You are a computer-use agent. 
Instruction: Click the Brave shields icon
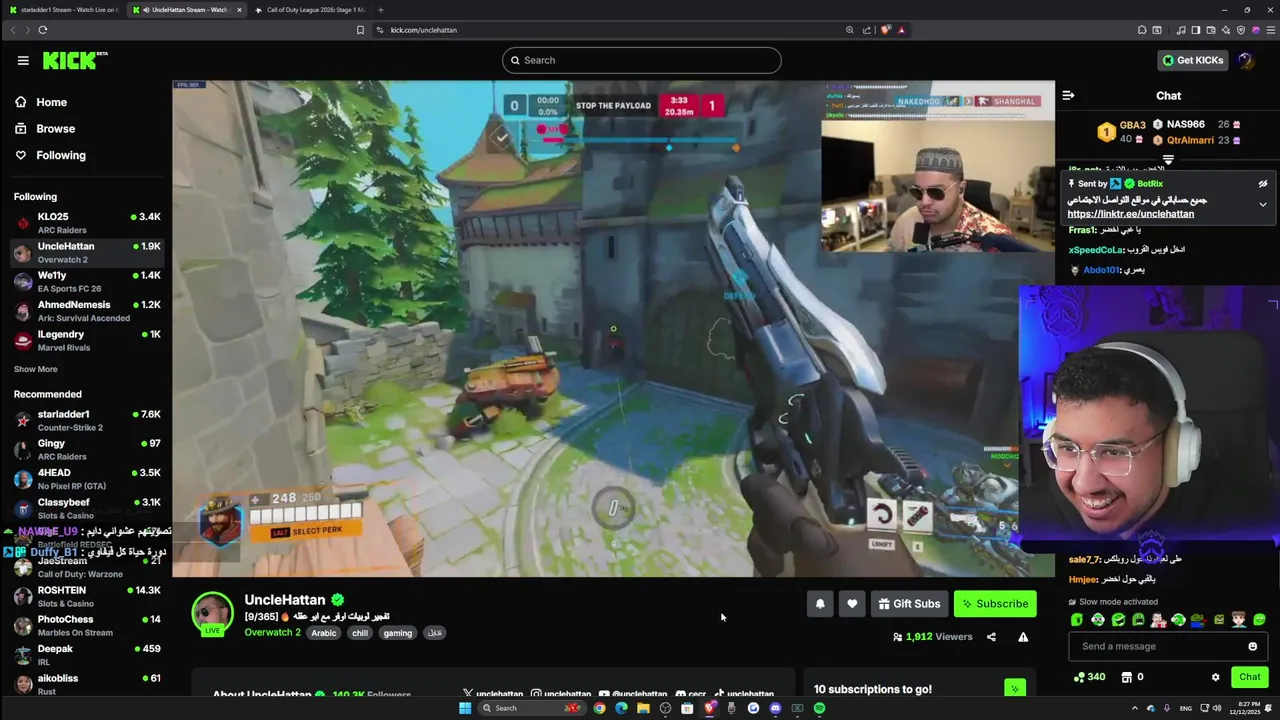(x=885, y=30)
